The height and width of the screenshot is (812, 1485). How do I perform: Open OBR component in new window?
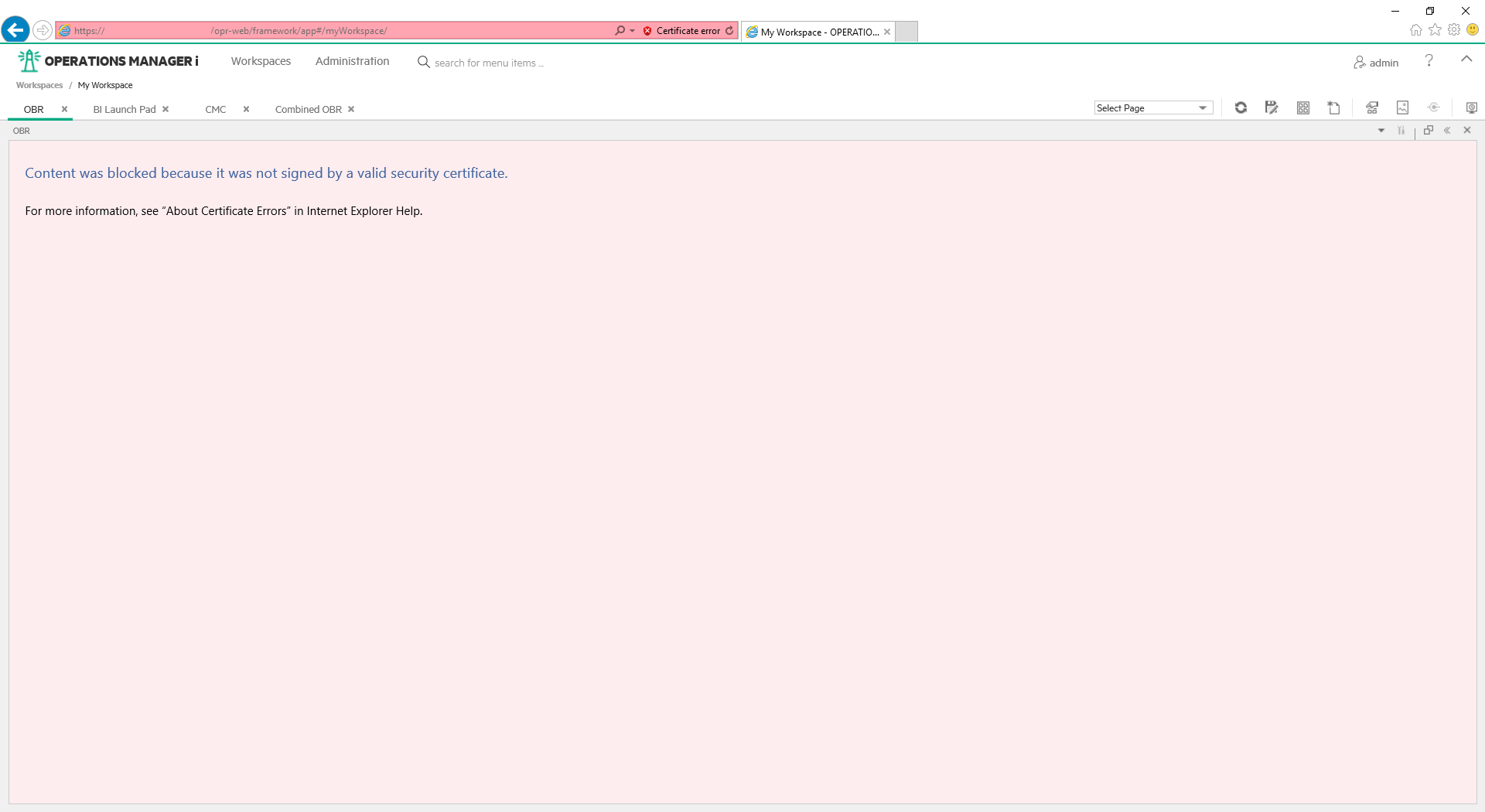1429,130
